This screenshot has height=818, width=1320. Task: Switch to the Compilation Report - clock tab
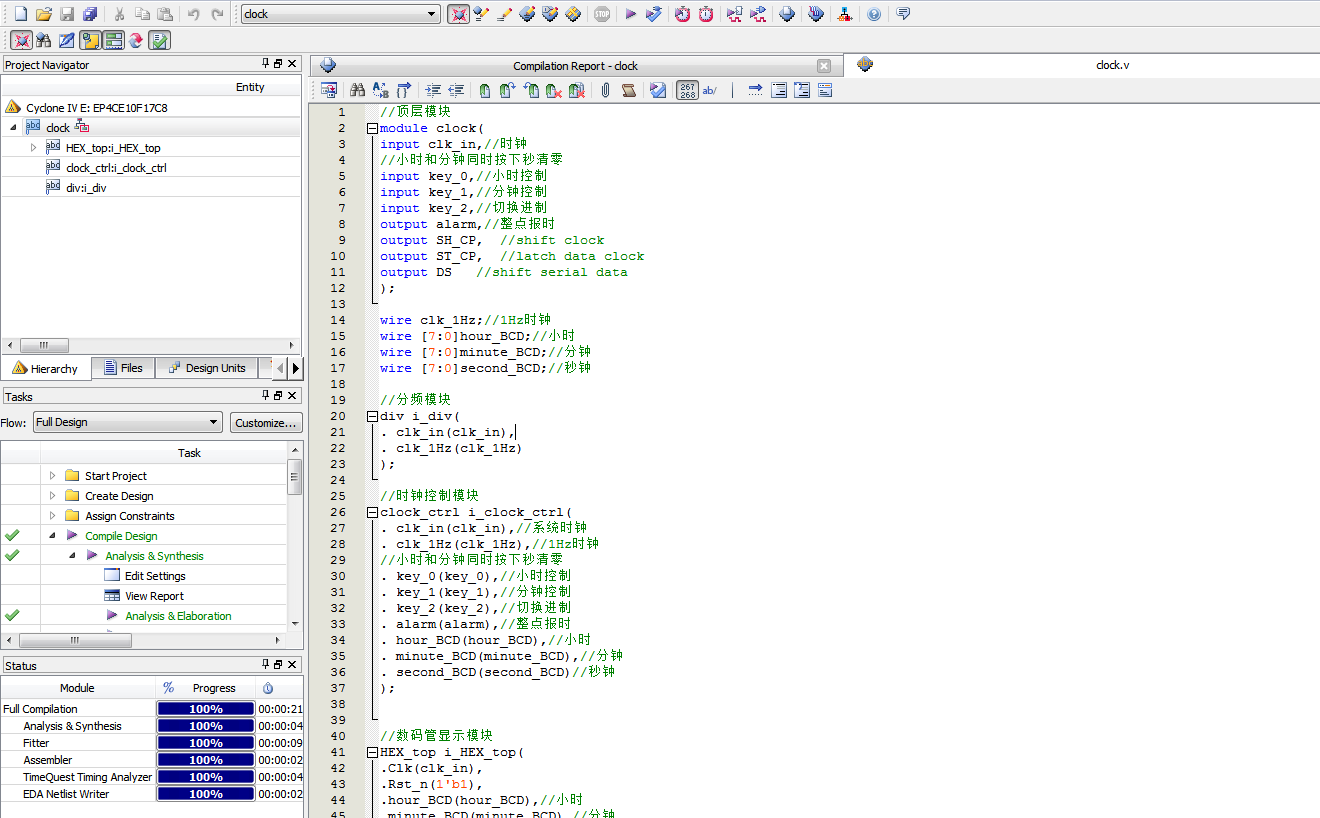coord(575,66)
